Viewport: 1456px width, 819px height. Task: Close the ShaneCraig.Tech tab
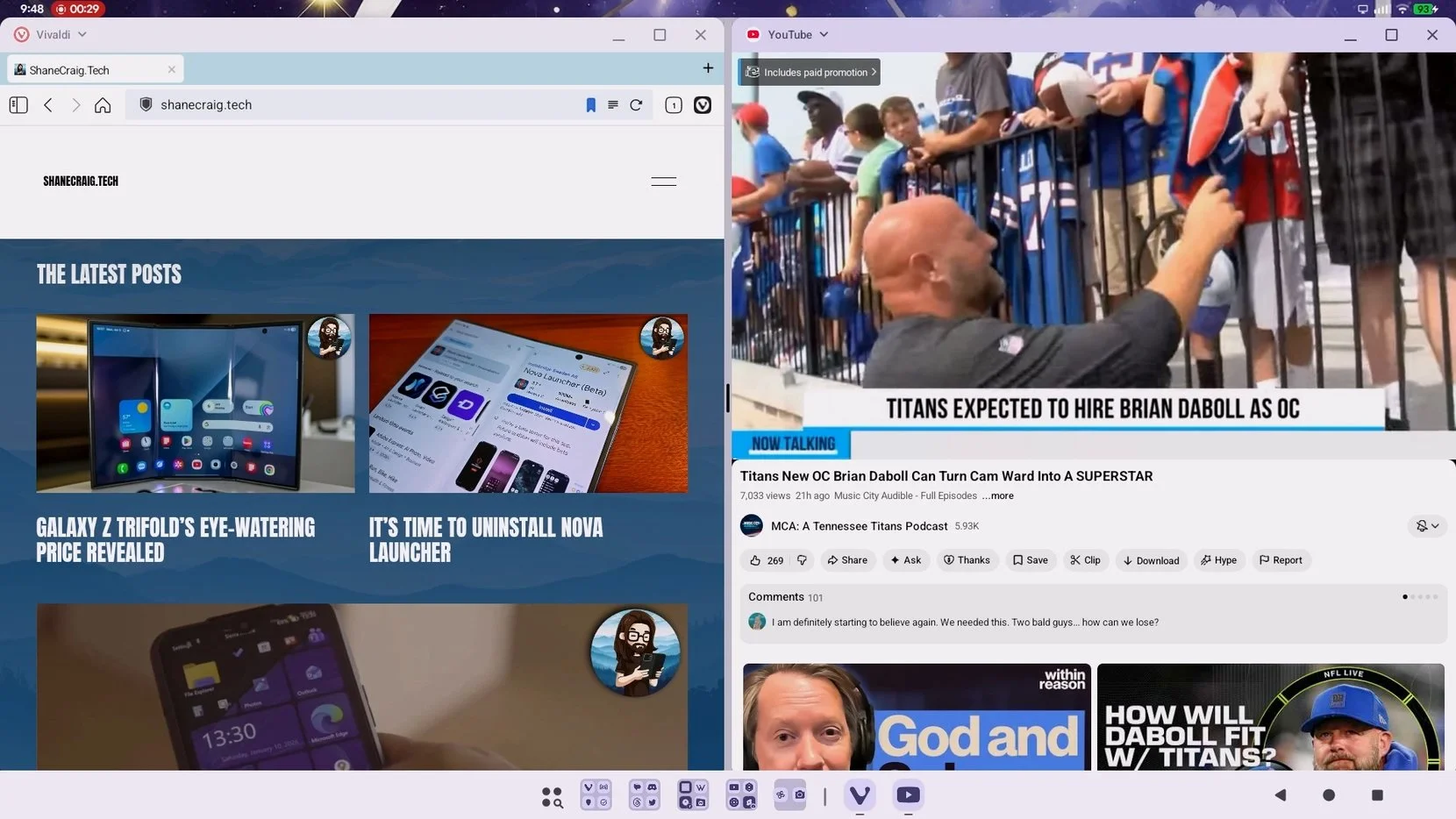171,69
